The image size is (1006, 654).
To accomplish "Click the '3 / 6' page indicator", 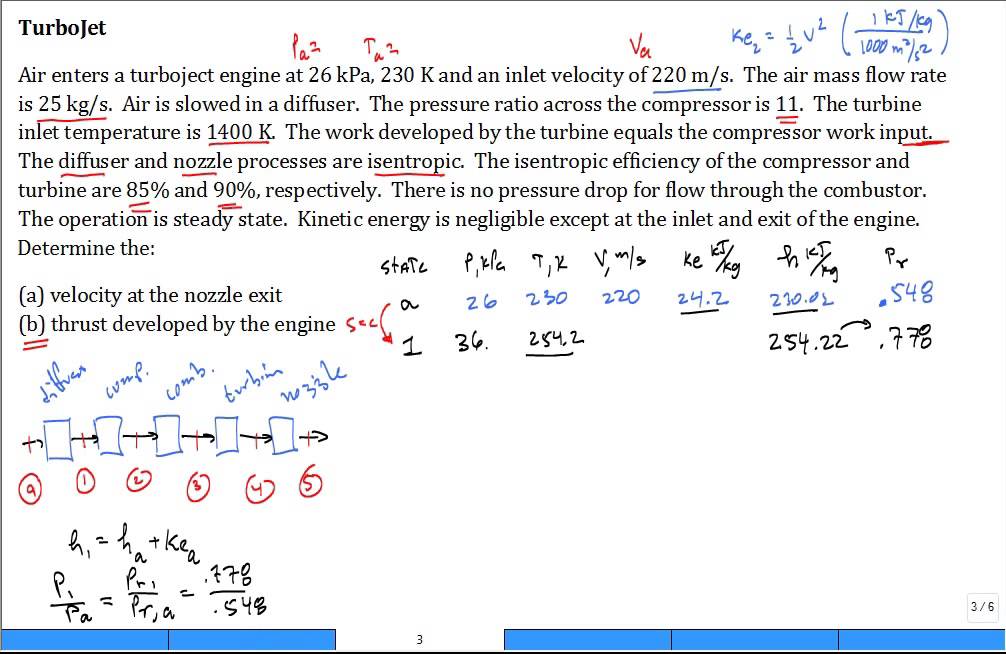I will point(982,607).
